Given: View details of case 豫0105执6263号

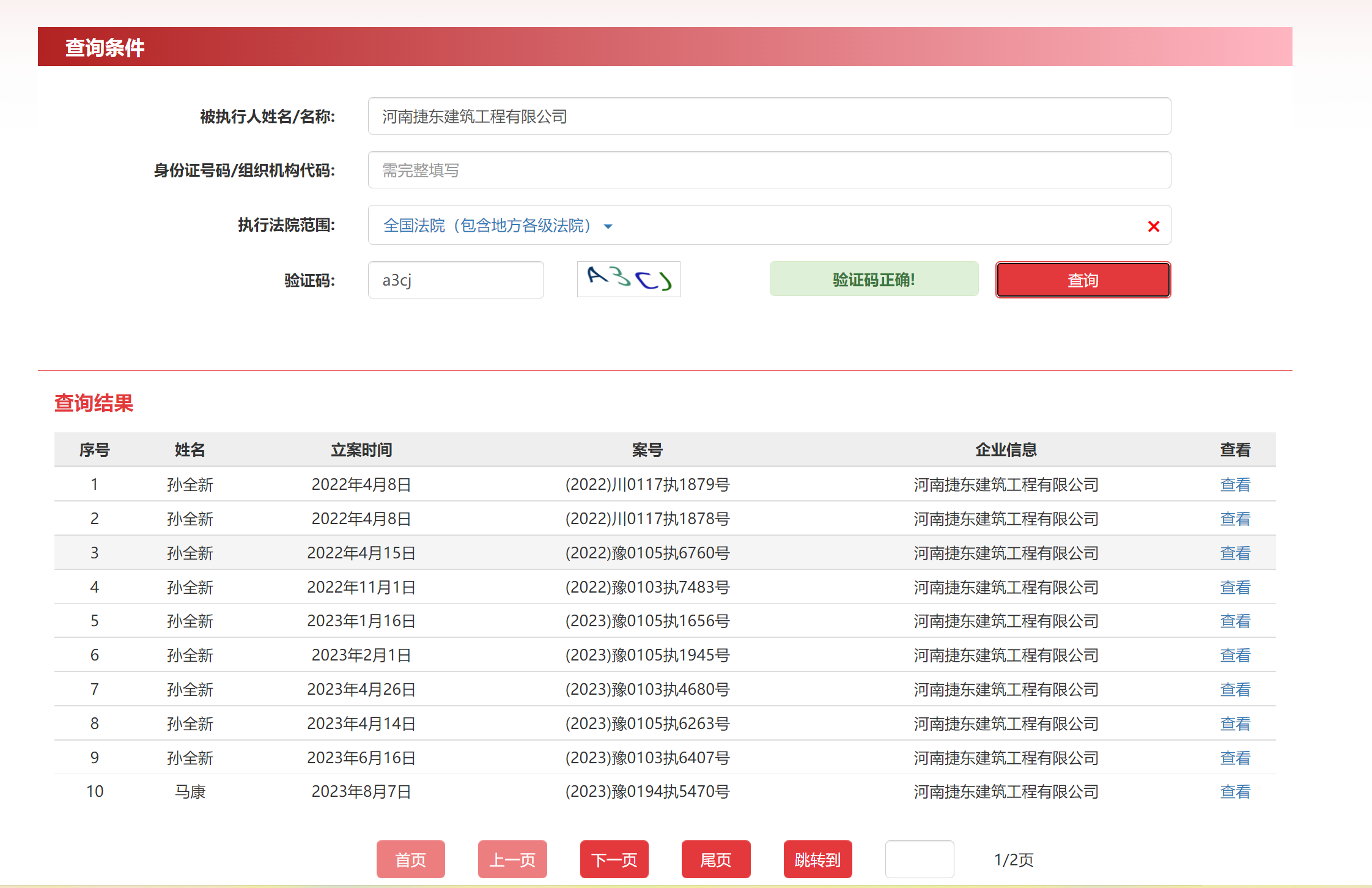Looking at the screenshot, I should click(x=1235, y=724).
